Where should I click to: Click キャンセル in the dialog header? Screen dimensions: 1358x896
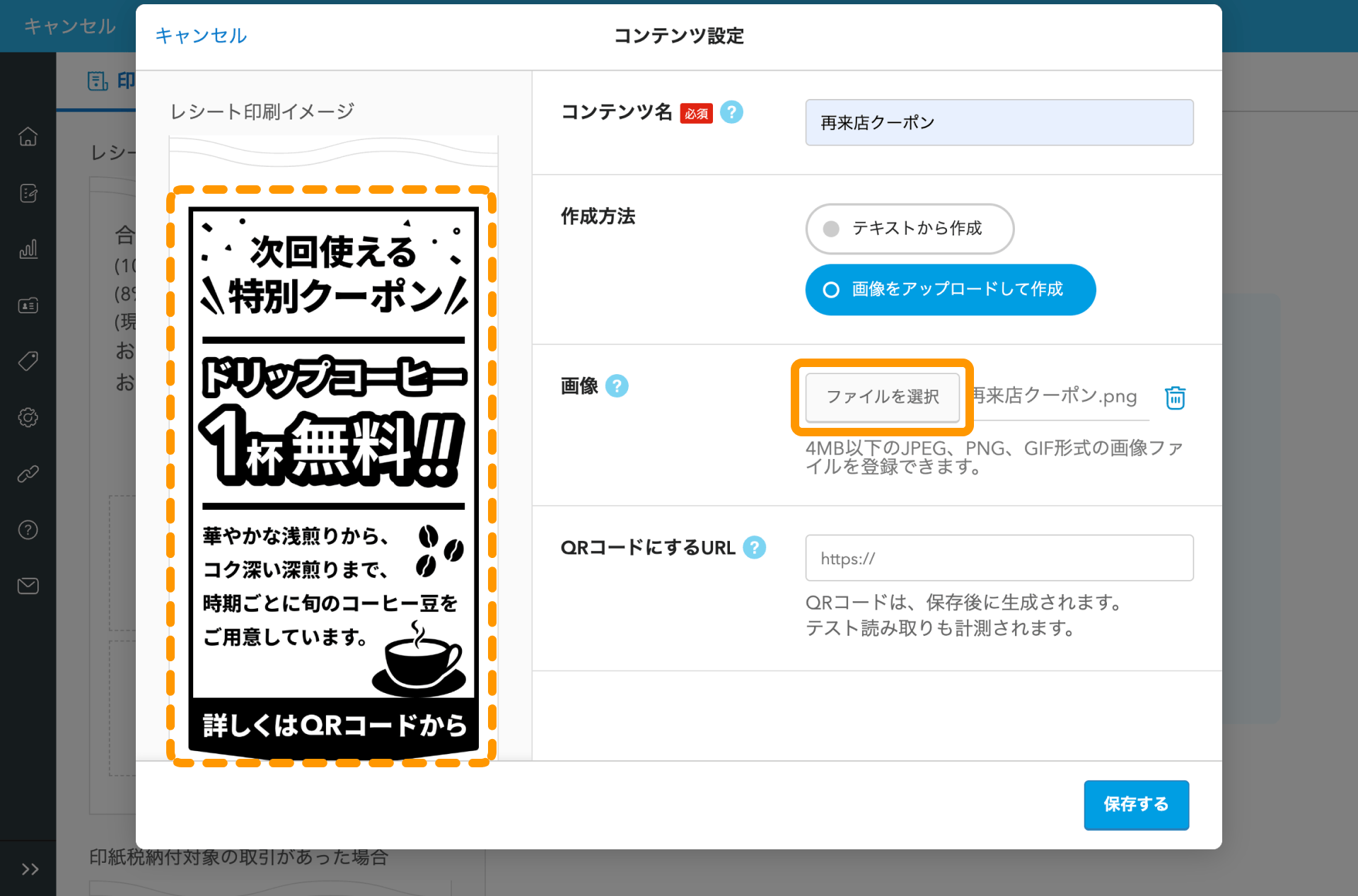point(201,36)
